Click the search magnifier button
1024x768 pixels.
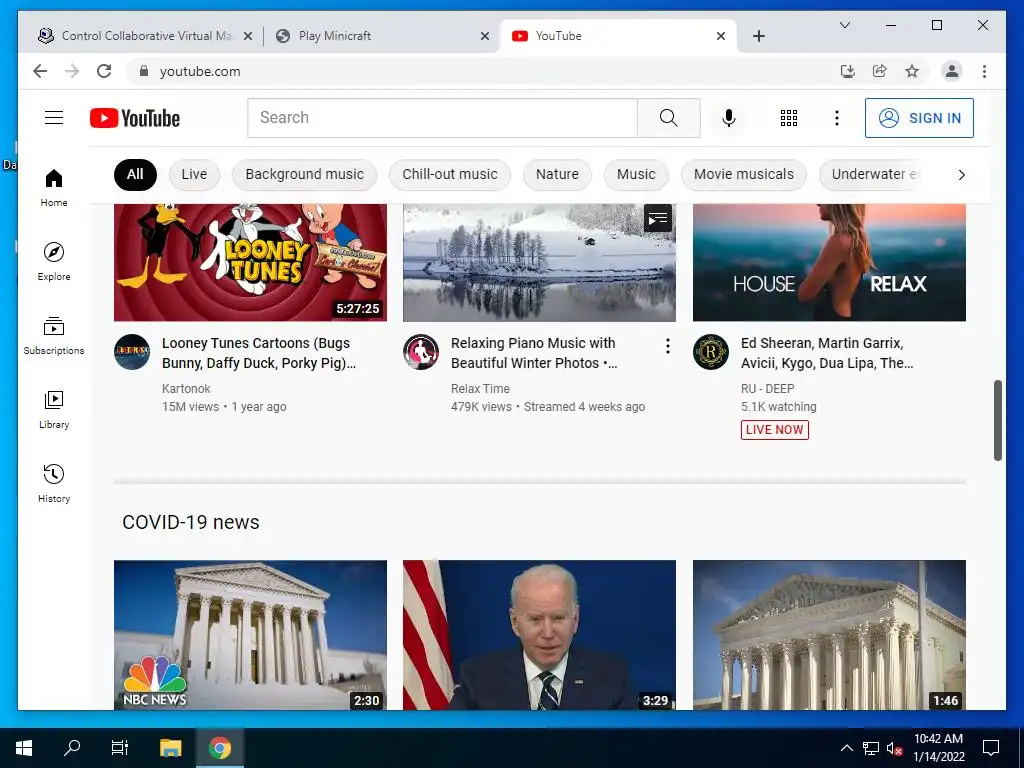668,118
